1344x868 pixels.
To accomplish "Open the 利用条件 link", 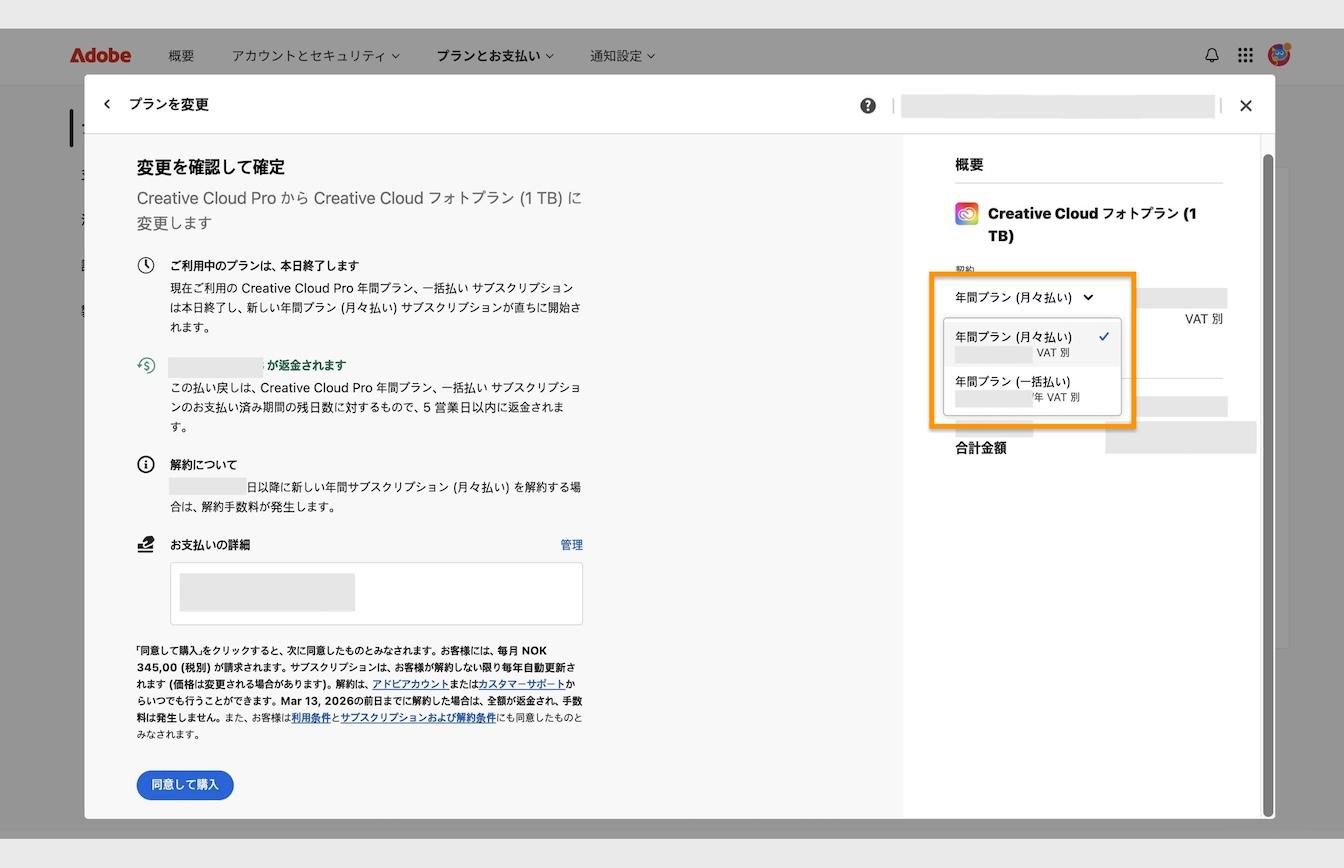I will tap(311, 717).
